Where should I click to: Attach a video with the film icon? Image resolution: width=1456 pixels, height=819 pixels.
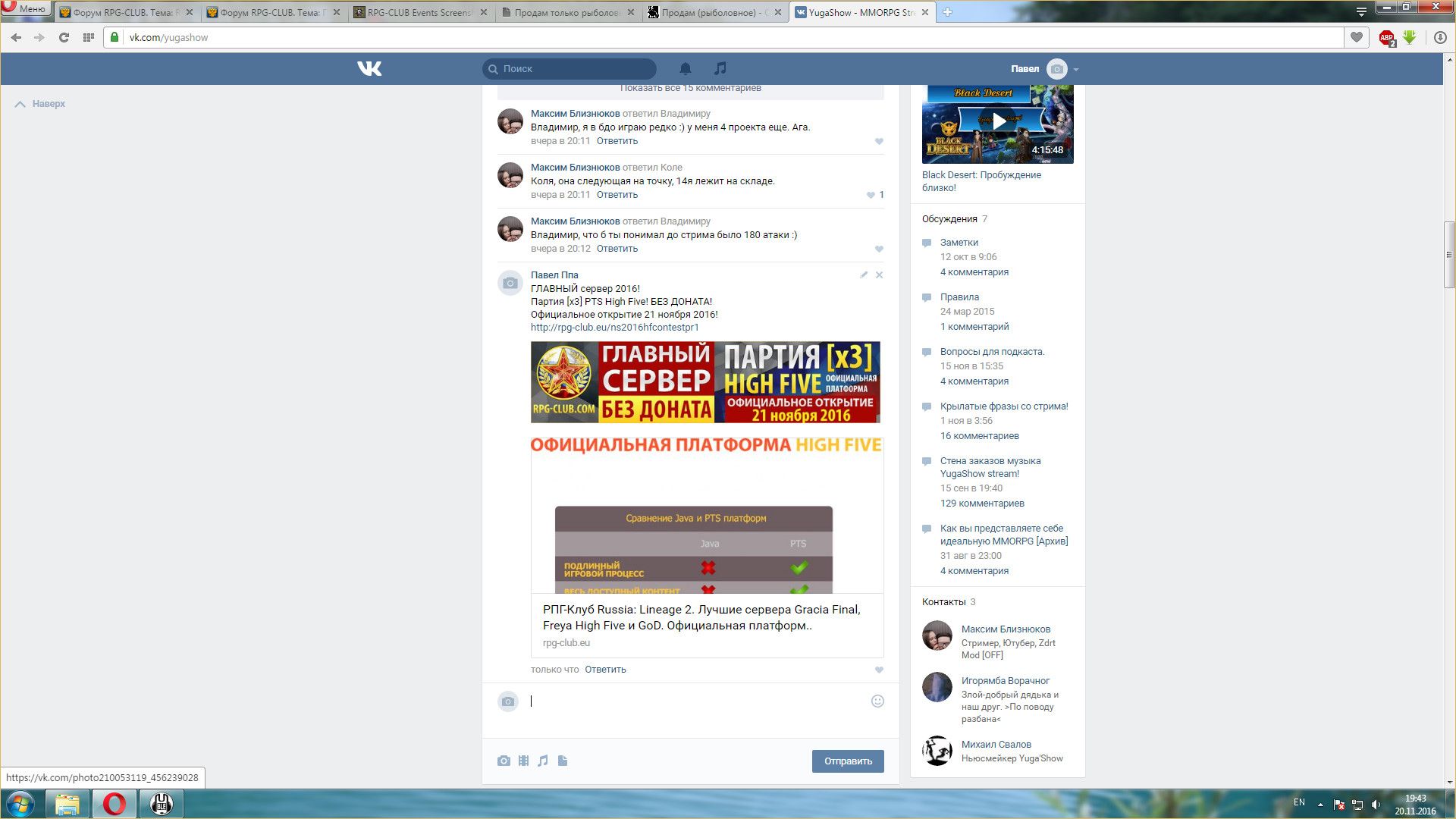click(x=523, y=761)
